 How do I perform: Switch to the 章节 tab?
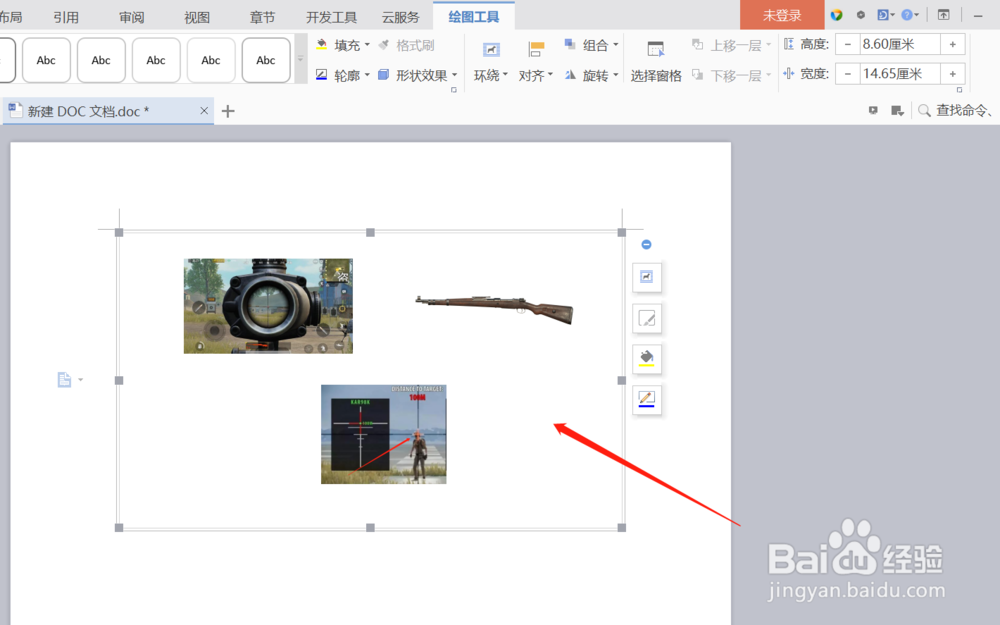pos(262,17)
